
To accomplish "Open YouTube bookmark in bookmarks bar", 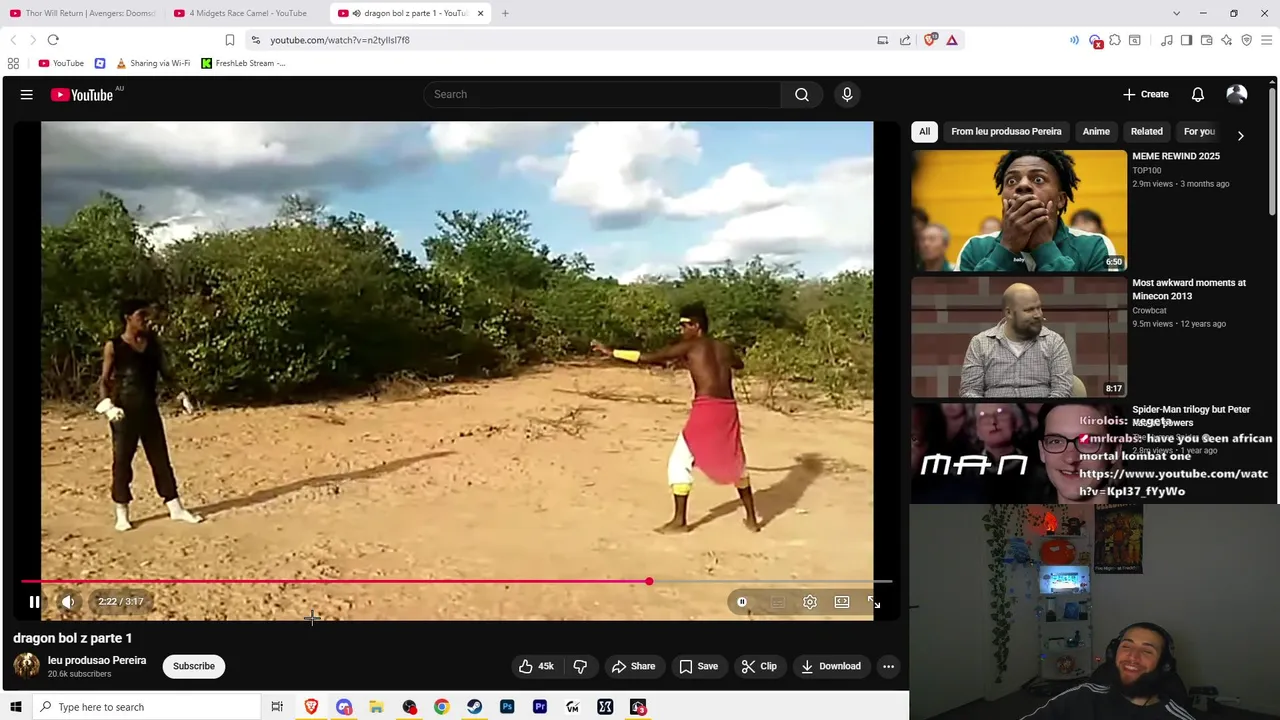I will coord(61,63).
